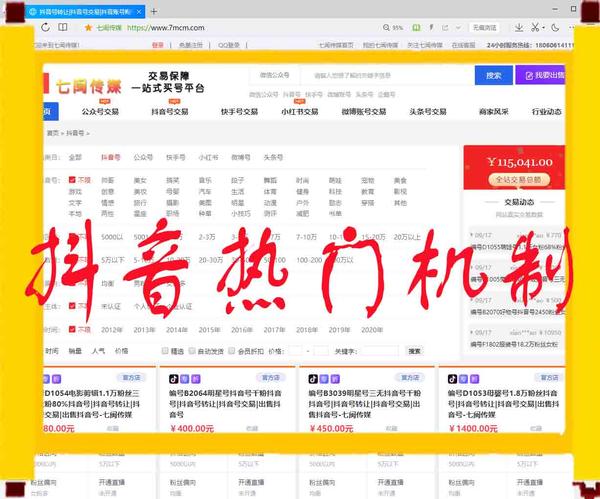
Task: Sort listings by 人气
Action: [98, 351]
